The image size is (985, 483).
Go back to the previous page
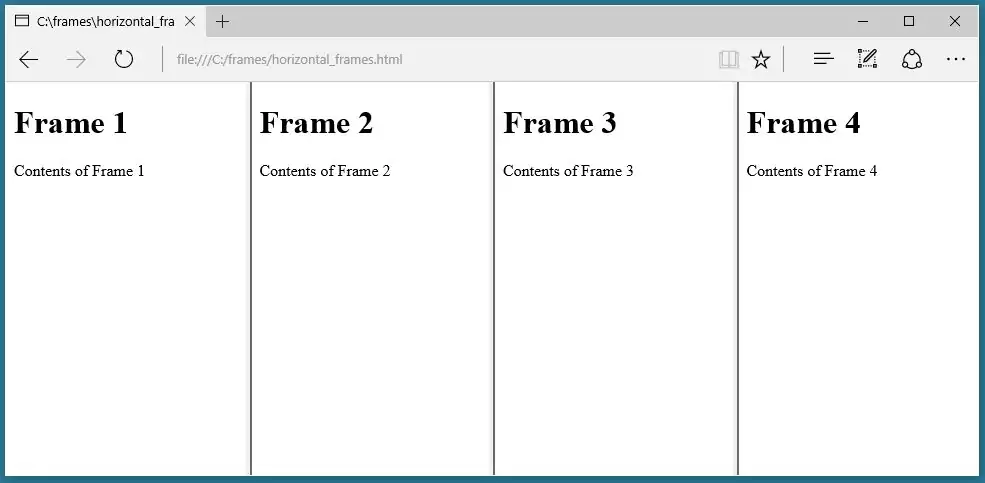tap(29, 60)
